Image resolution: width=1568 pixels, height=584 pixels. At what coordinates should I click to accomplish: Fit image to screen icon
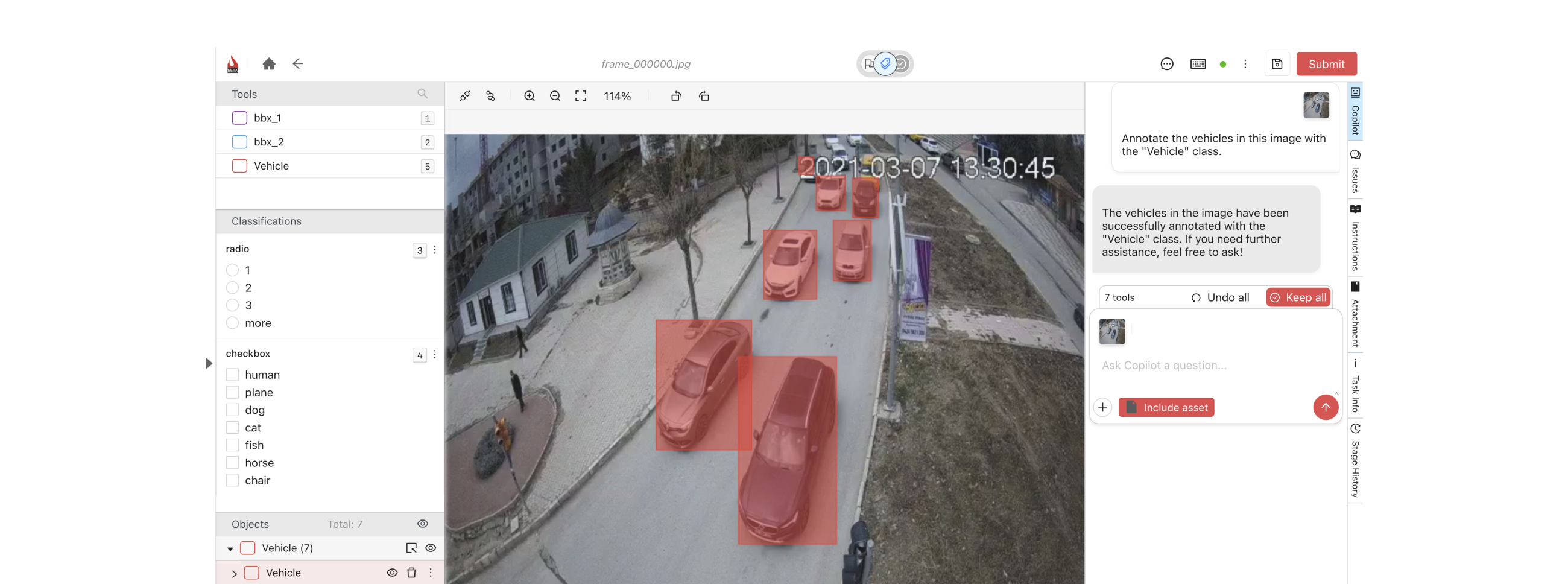click(581, 96)
